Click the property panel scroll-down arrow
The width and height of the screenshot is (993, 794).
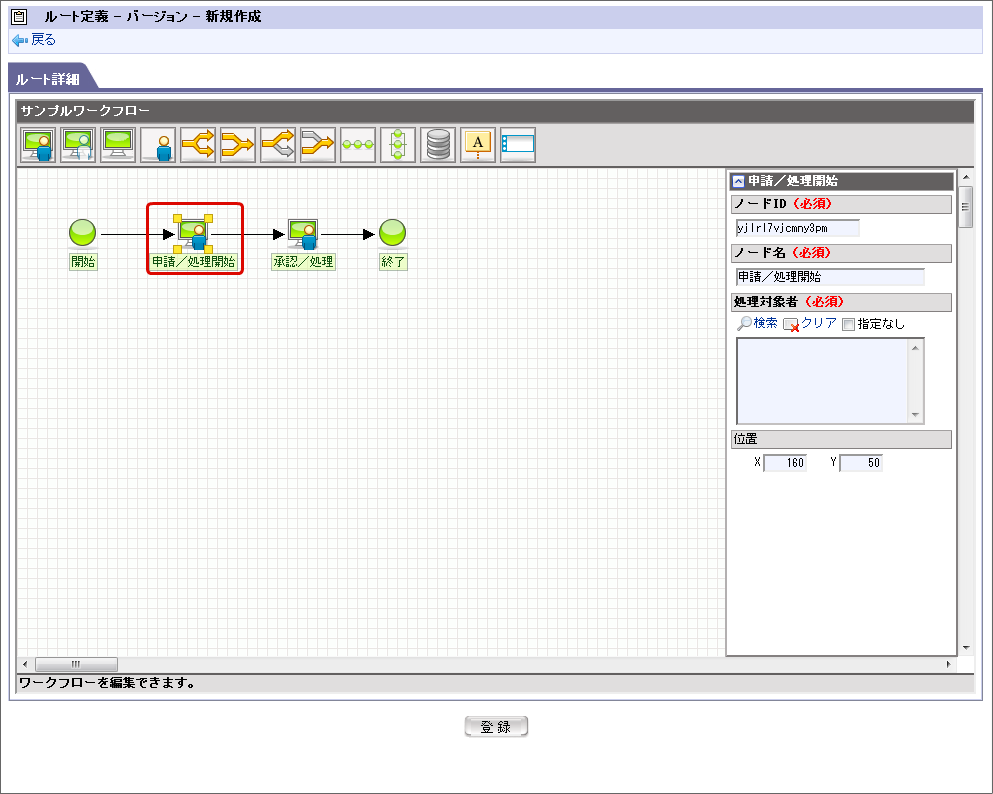click(x=966, y=647)
